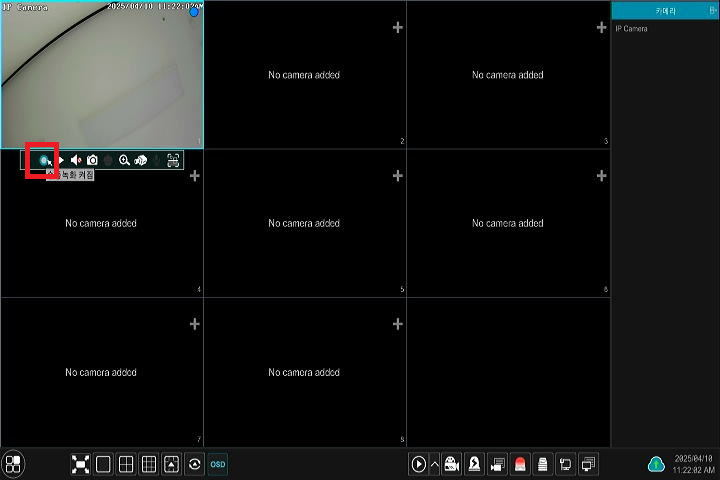Add a camera to window 3
This screenshot has height=480, width=720.
tap(601, 28)
